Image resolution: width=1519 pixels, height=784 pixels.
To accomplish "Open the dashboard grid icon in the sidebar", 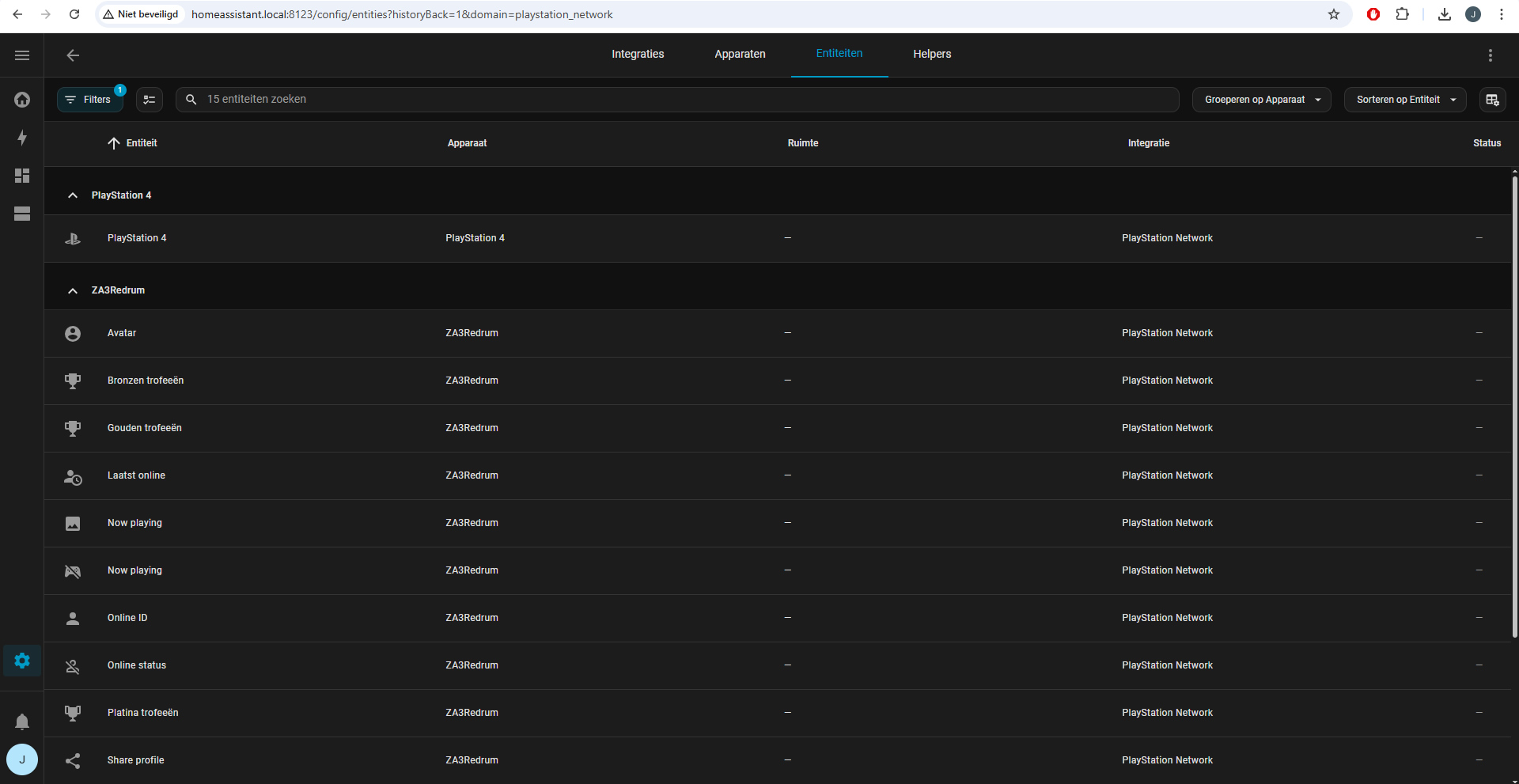I will 22,176.
